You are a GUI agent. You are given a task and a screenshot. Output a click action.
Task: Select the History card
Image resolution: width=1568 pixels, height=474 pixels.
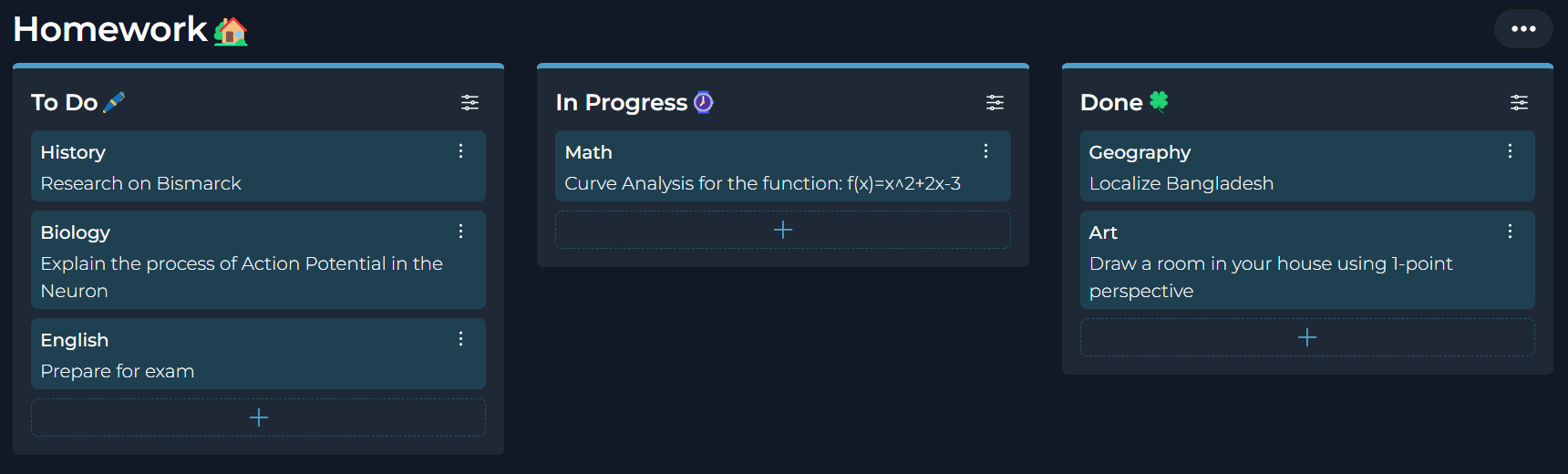click(x=258, y=166)
